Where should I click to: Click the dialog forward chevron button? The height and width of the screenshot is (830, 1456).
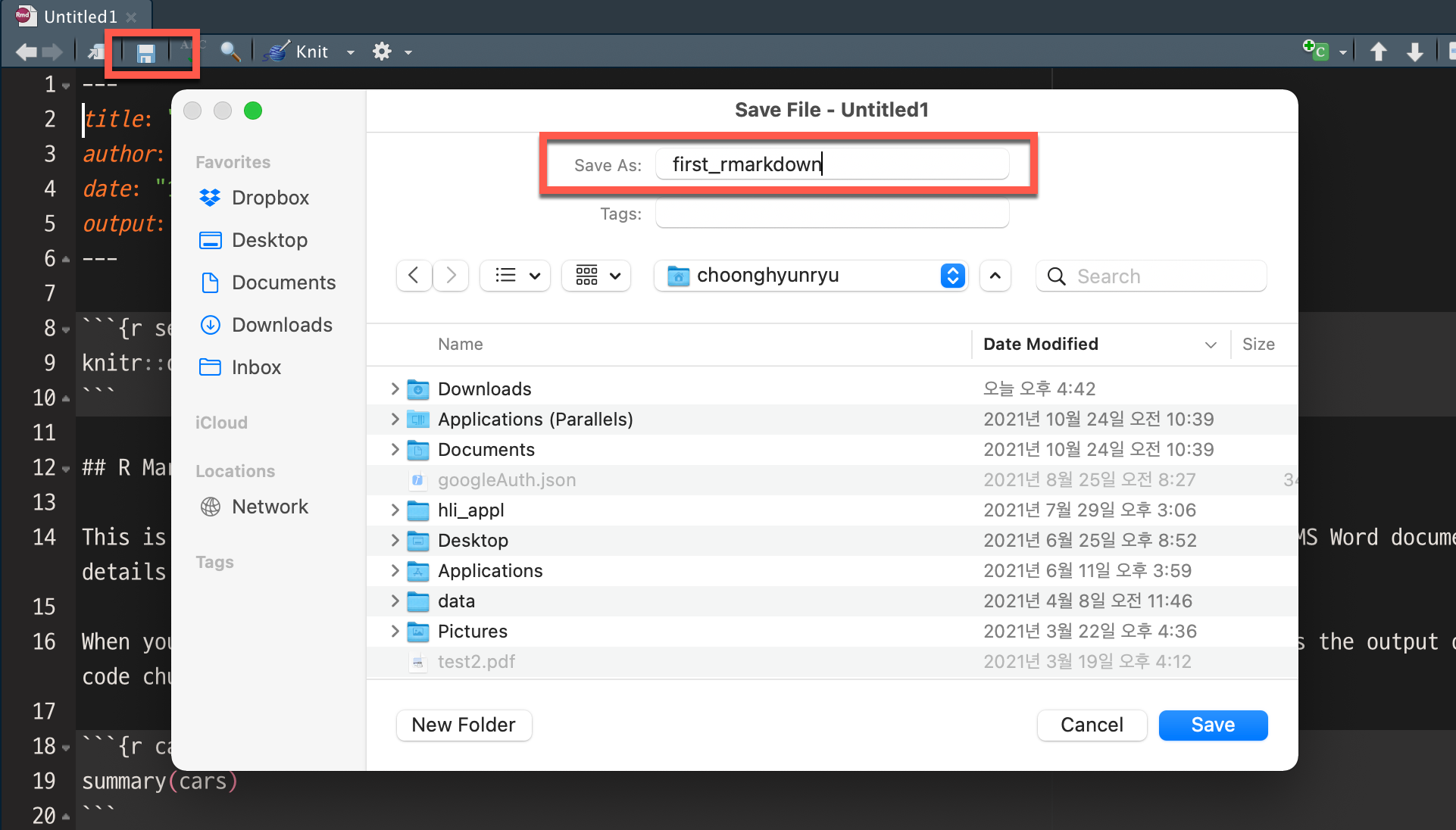[451, 276]
